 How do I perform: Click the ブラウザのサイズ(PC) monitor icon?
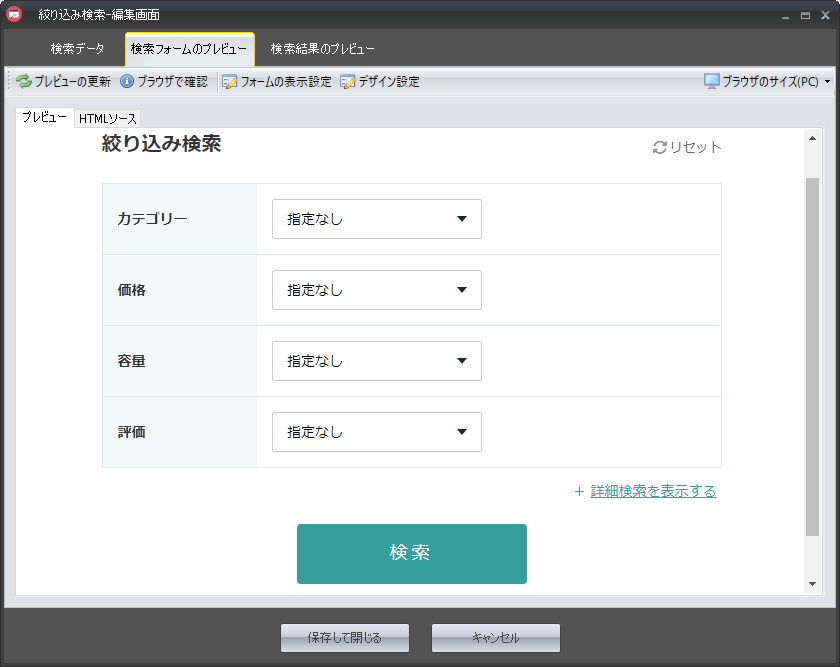pyautogui.click(x=712, y=82)
